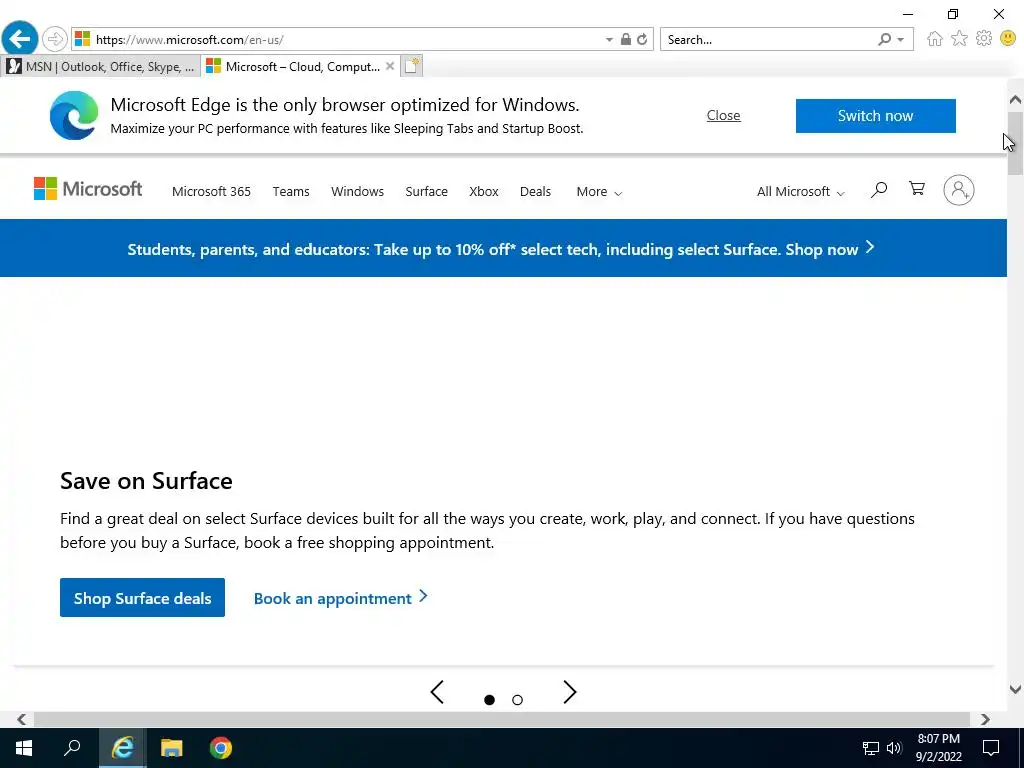
Task: Click the search magnifier in browser search box
Action: (x=884, y=39)
